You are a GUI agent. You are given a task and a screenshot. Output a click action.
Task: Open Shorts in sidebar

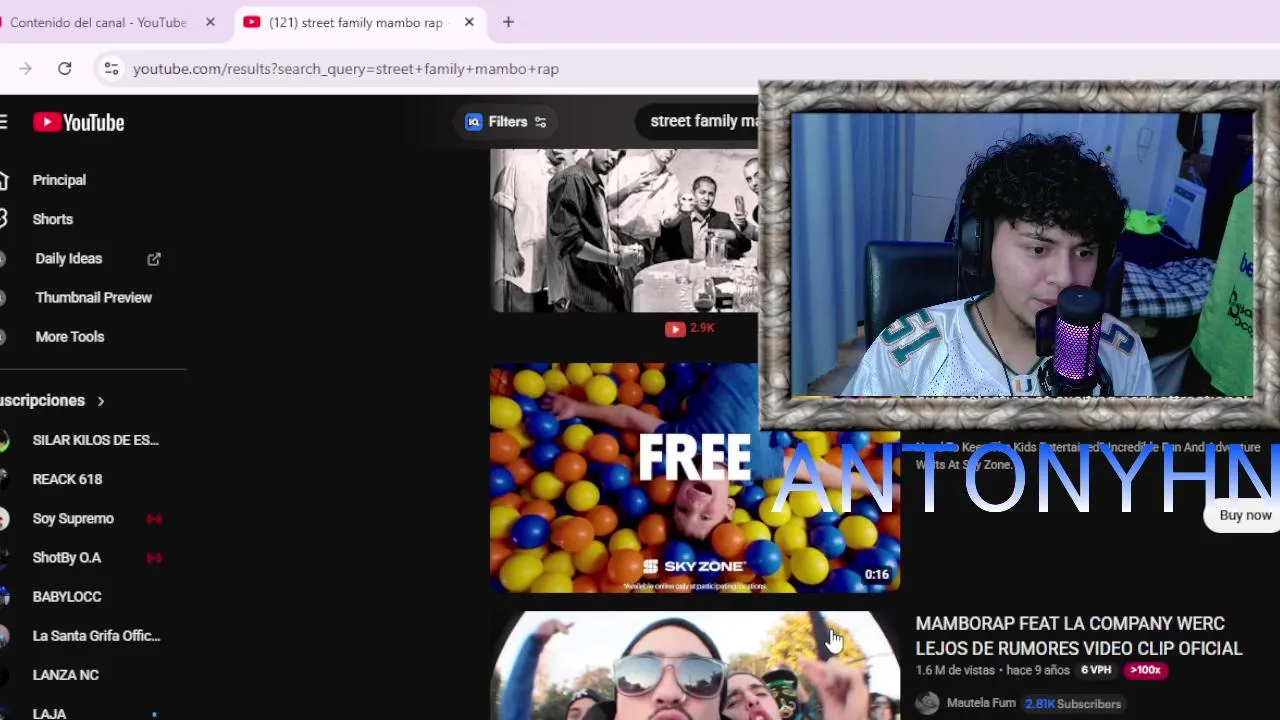tap(53, 219)
